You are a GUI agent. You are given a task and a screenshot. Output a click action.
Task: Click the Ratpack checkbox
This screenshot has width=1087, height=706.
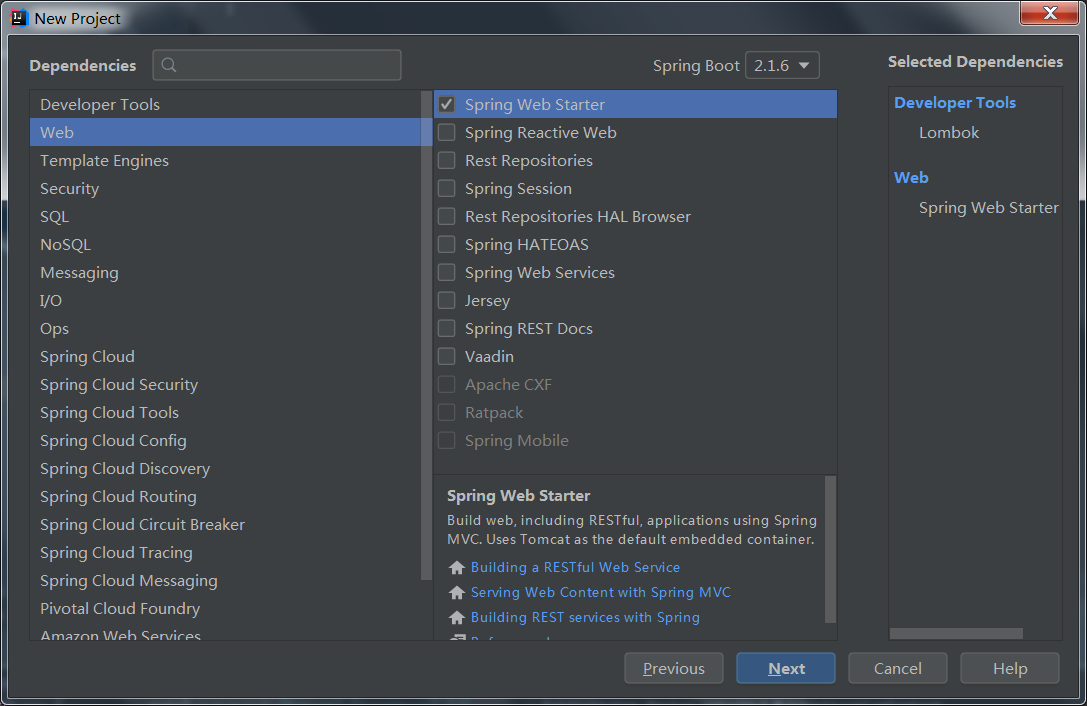click(446, 412)
